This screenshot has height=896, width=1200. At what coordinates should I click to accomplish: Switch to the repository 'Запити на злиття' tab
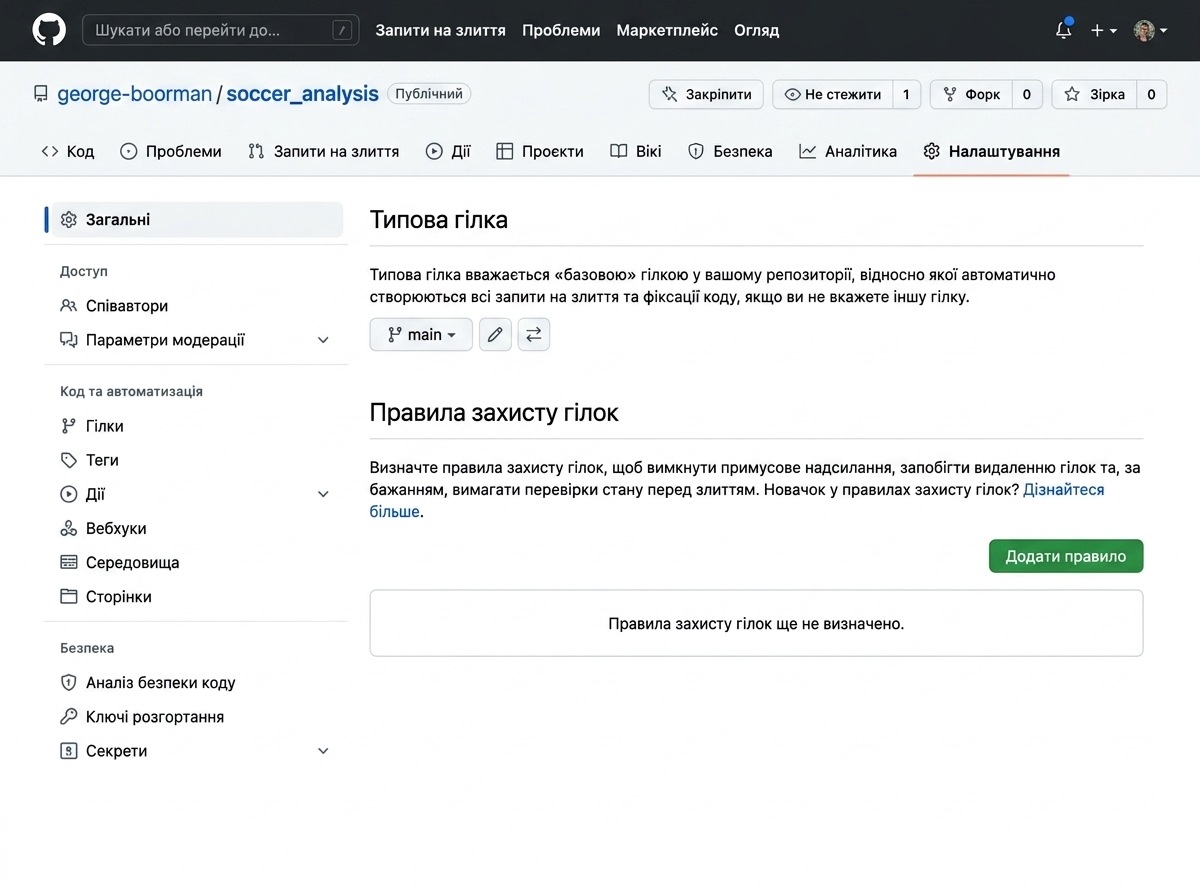tap(323, 151)
